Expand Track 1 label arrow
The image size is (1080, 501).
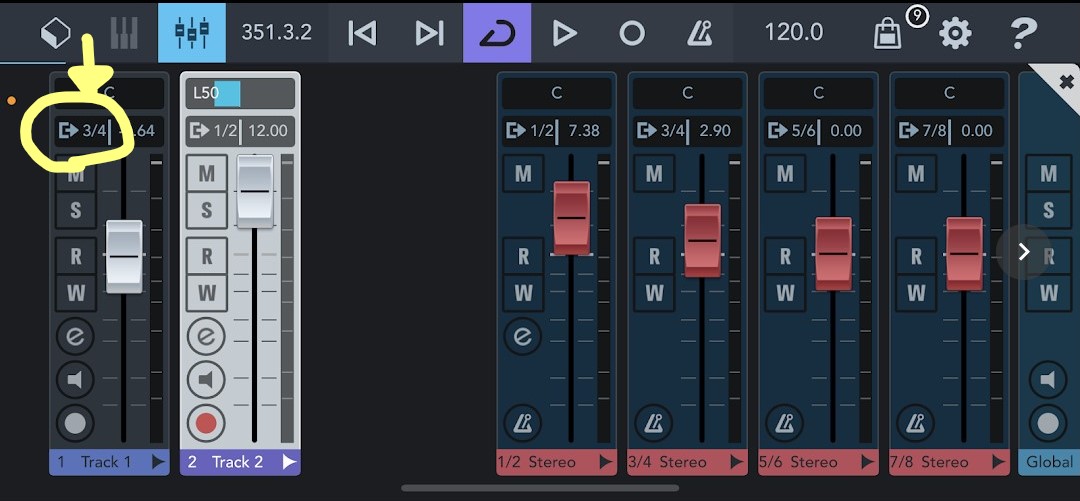tap(158, 462)
